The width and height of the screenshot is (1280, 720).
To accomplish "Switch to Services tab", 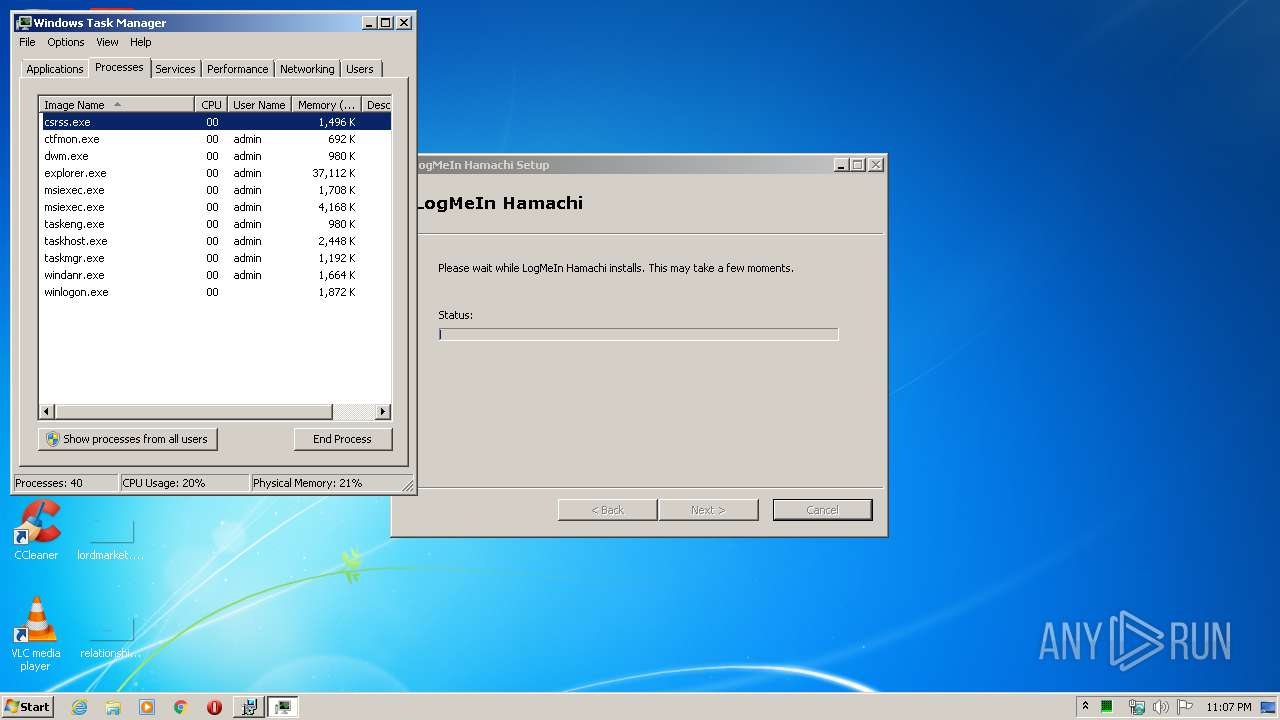I will (175, 69).
